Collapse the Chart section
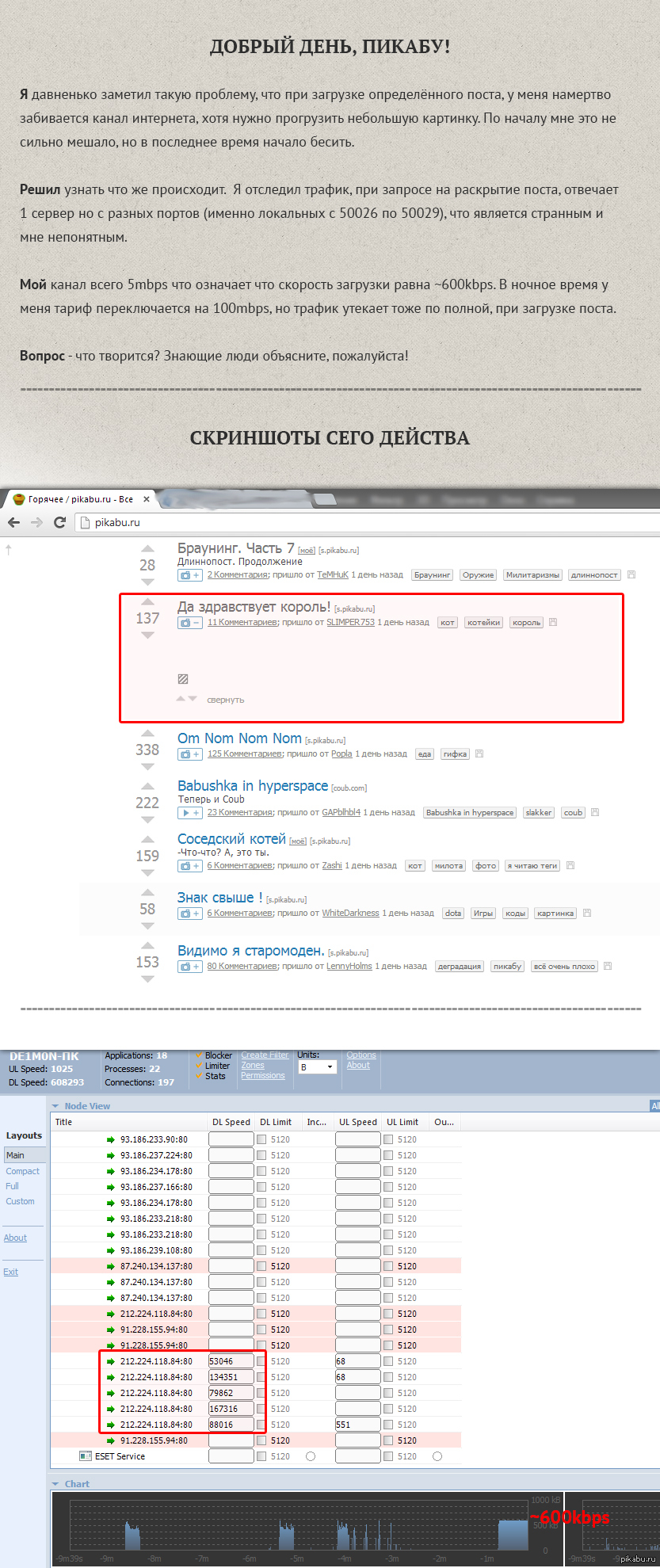 pyautogui.click(x=55, y=1484)
